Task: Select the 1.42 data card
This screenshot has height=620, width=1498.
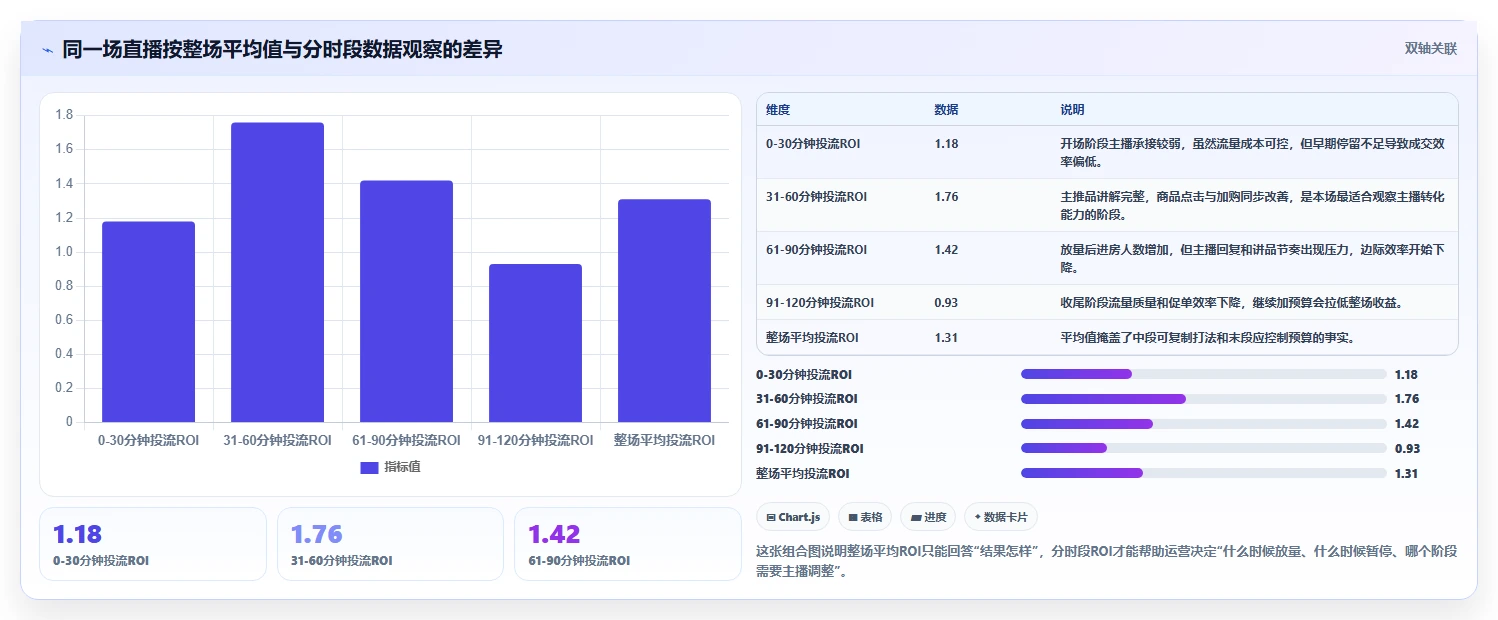Action: [x=627, y=544]
